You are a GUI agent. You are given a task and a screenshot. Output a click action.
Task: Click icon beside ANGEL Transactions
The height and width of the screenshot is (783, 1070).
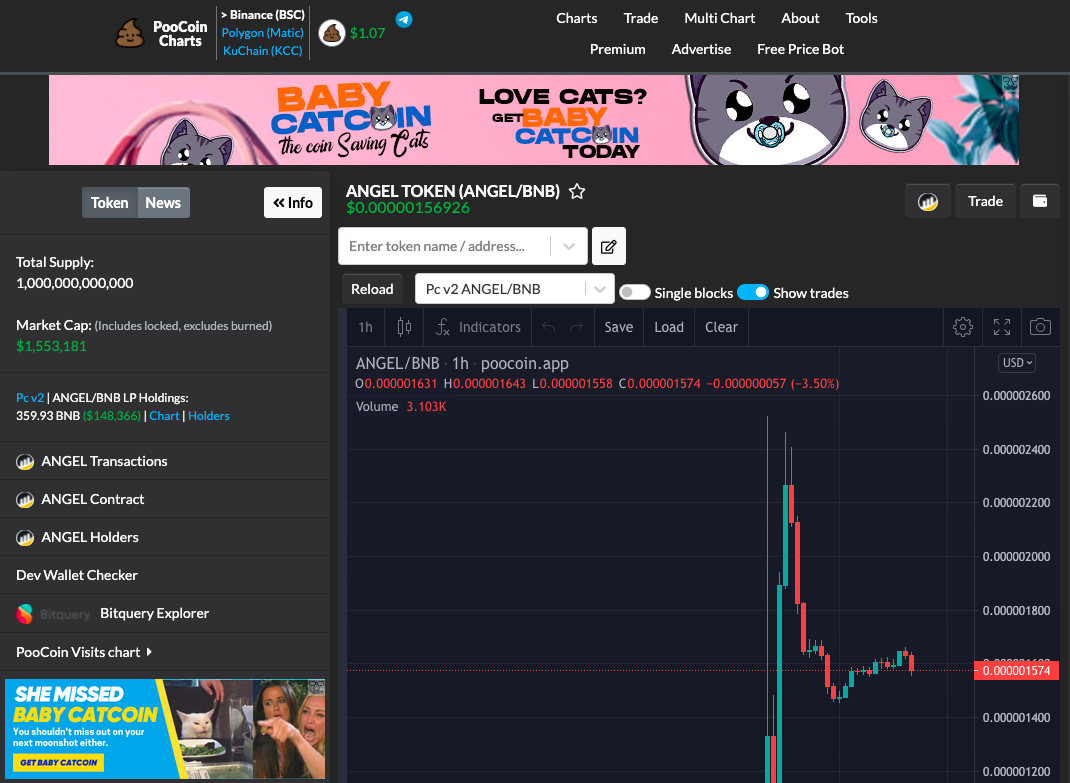pyautogui.click(x=25, y=462)
